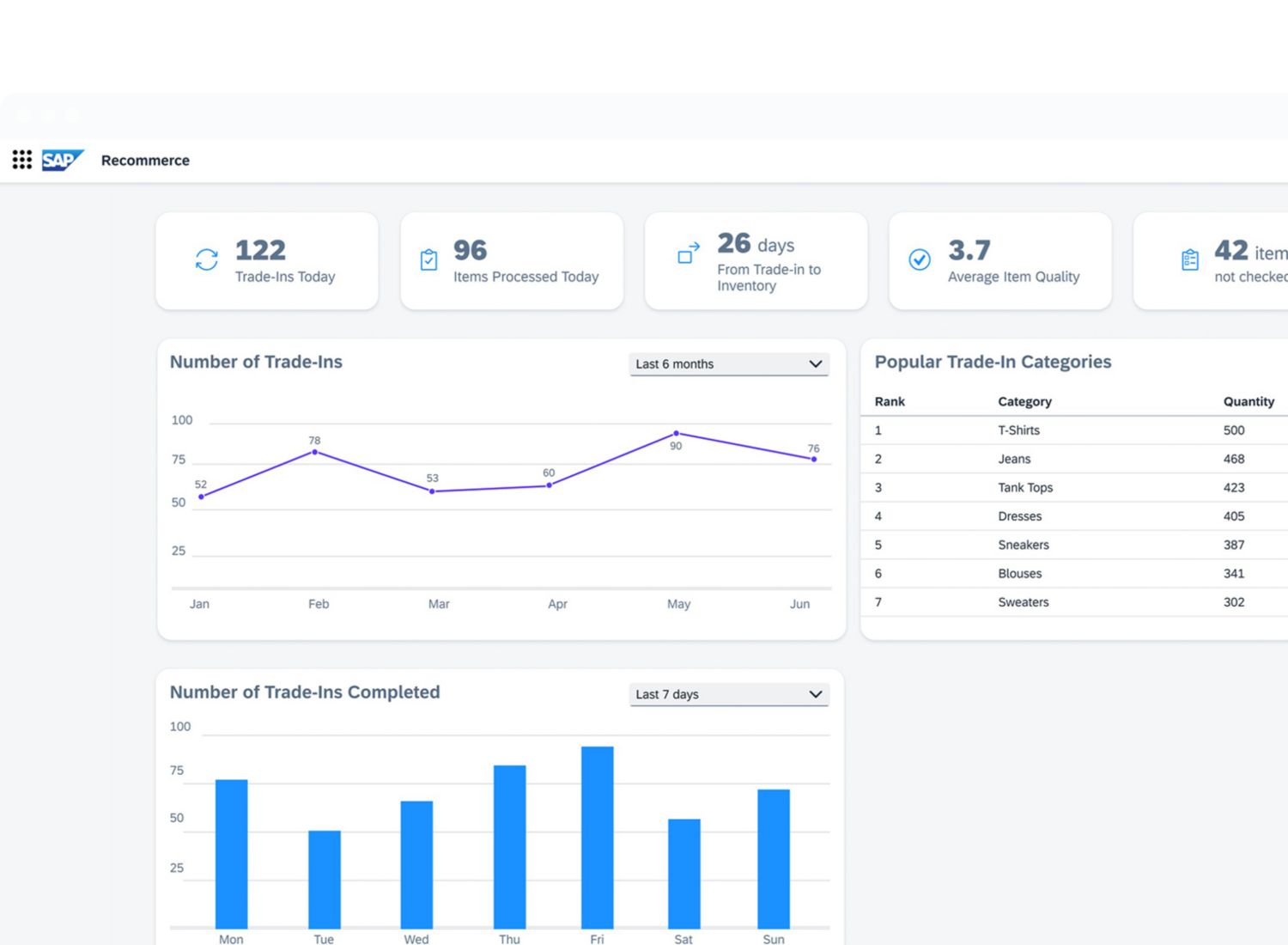Click the Recommerce title in header
The width and height of the screenshot is (1288, 945).
click(145, 161)
